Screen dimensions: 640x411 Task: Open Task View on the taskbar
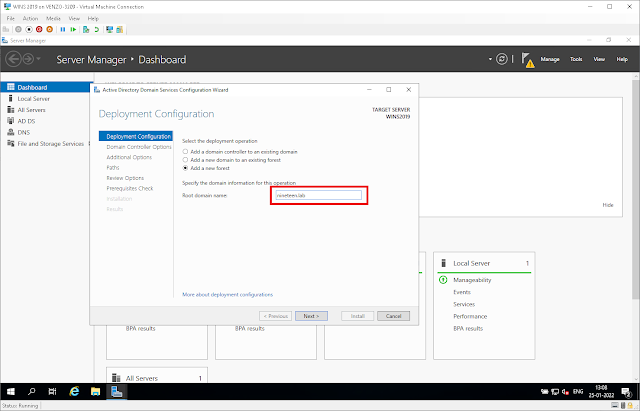pyautogui.click(x=52, y=391)
